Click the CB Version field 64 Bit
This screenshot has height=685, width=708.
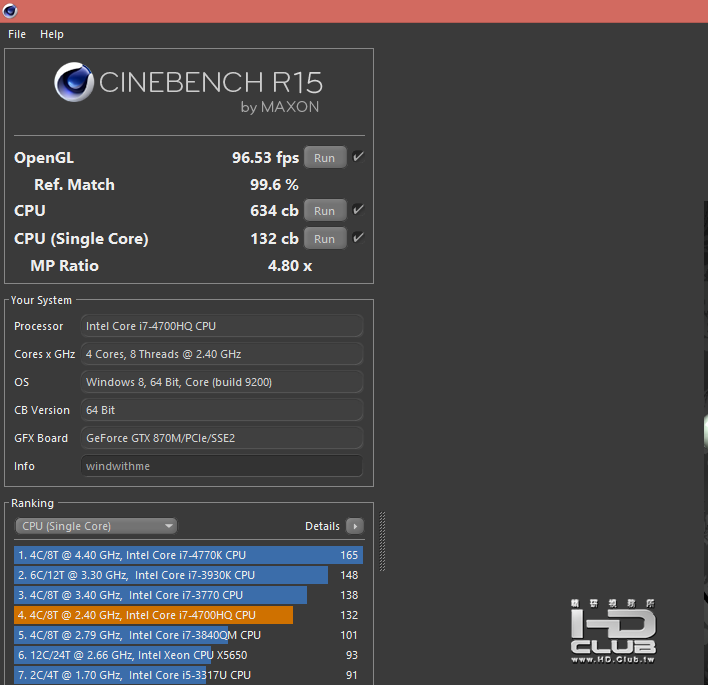coord(222,410)
